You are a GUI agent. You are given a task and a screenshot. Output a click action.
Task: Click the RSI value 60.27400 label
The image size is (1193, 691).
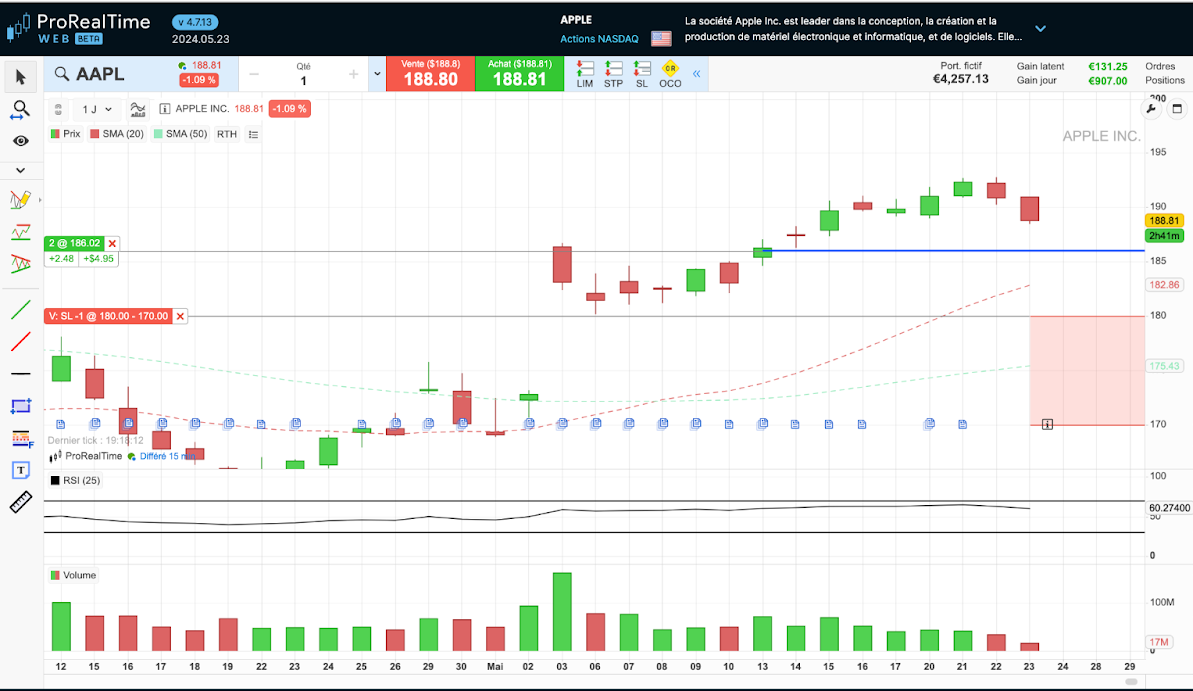point(1169,508)
